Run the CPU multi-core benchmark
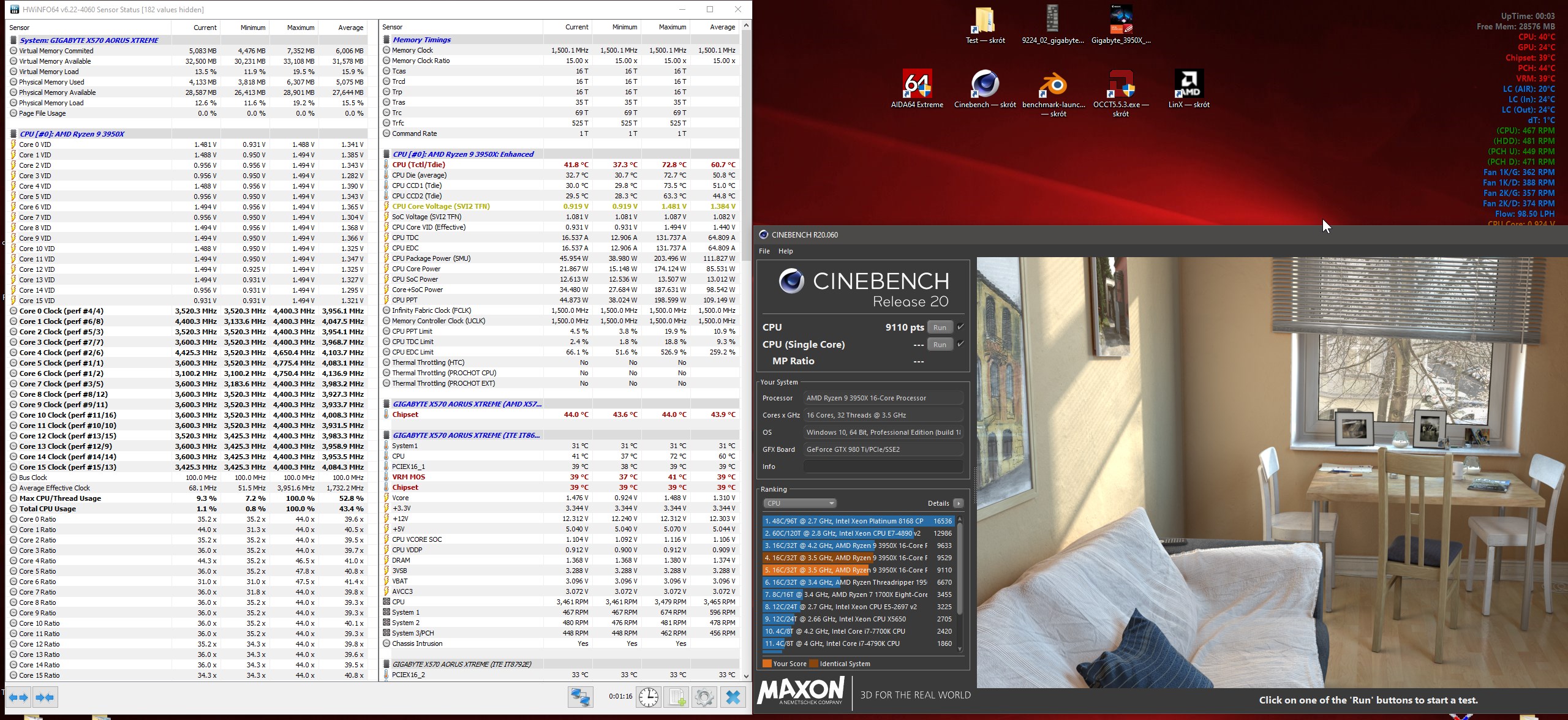The width and height of the screenshot is (1568, 720). [940, 328]
